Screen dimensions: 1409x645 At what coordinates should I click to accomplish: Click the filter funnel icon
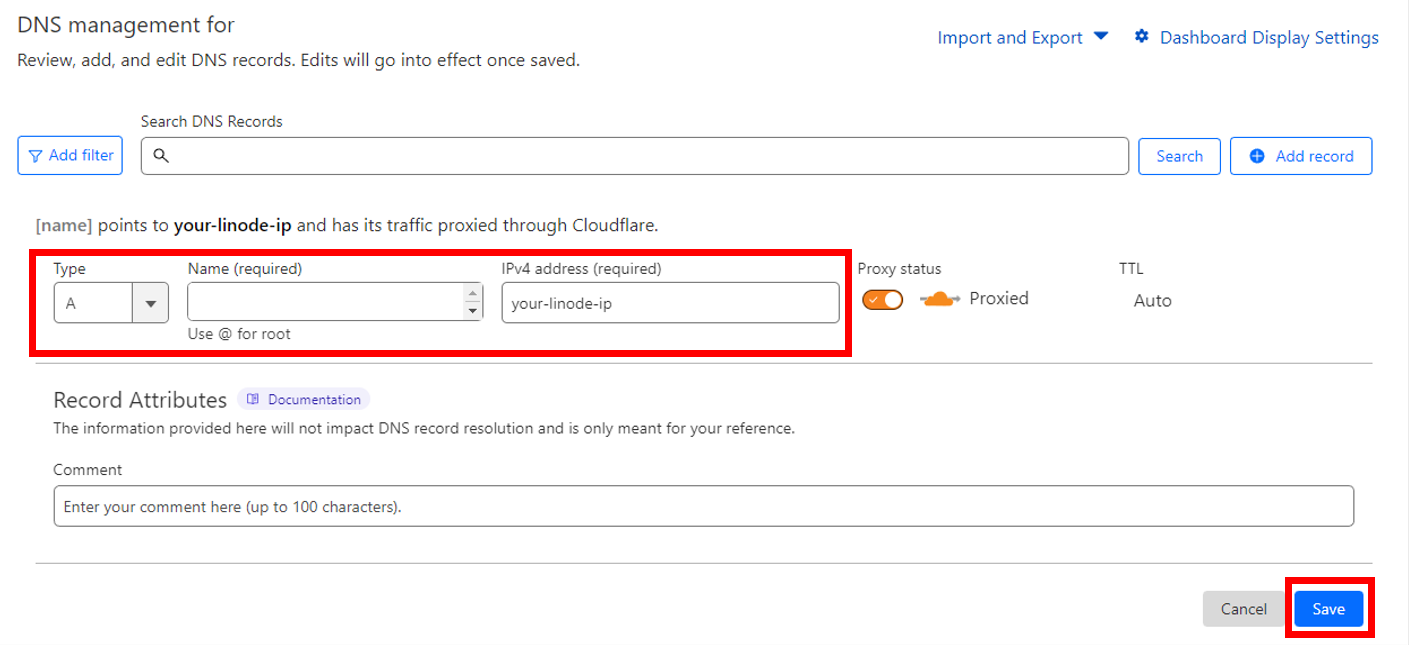pyautogui.click(x=36, y=156)
